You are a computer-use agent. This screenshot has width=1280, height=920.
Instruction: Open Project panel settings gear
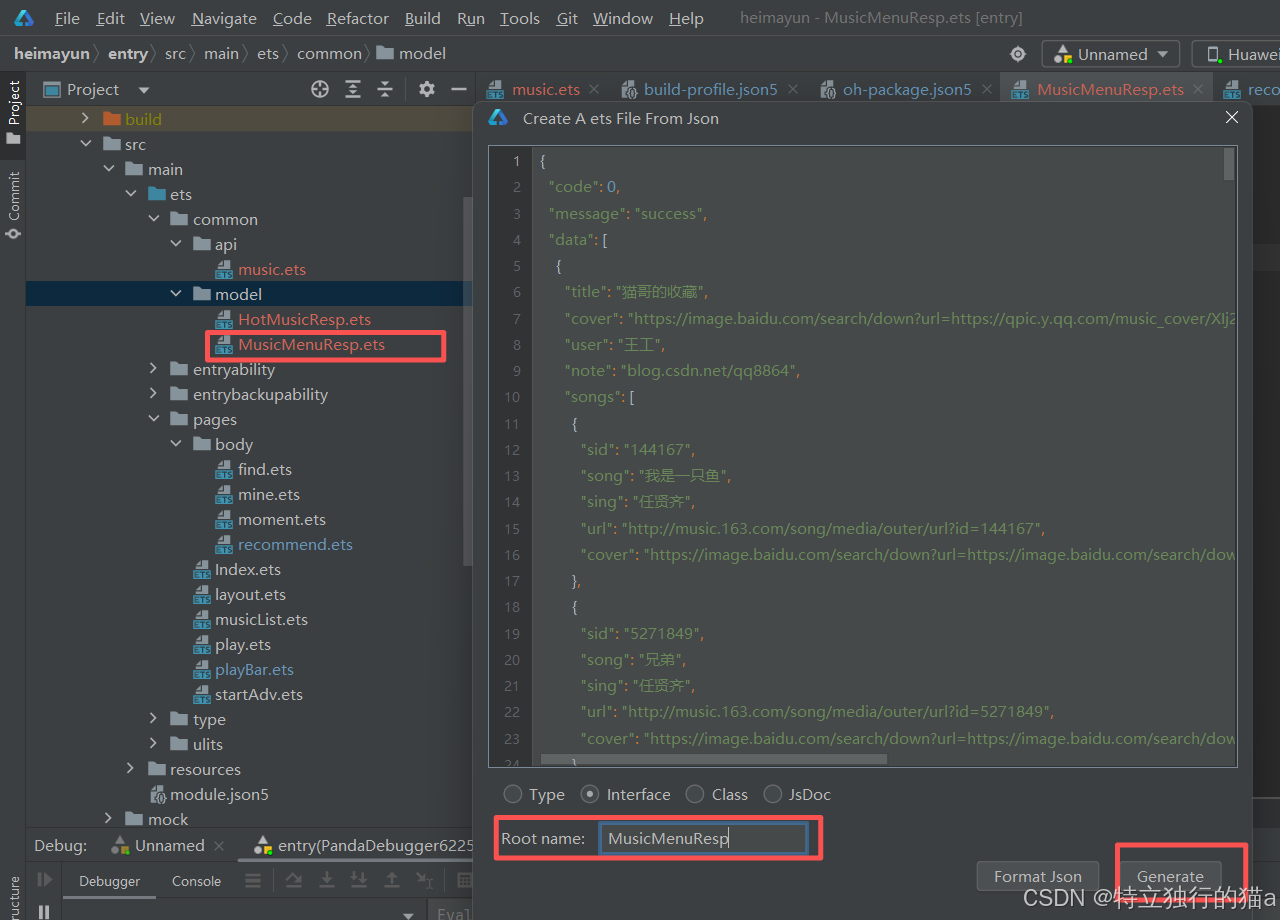click(x=427, y=89)
